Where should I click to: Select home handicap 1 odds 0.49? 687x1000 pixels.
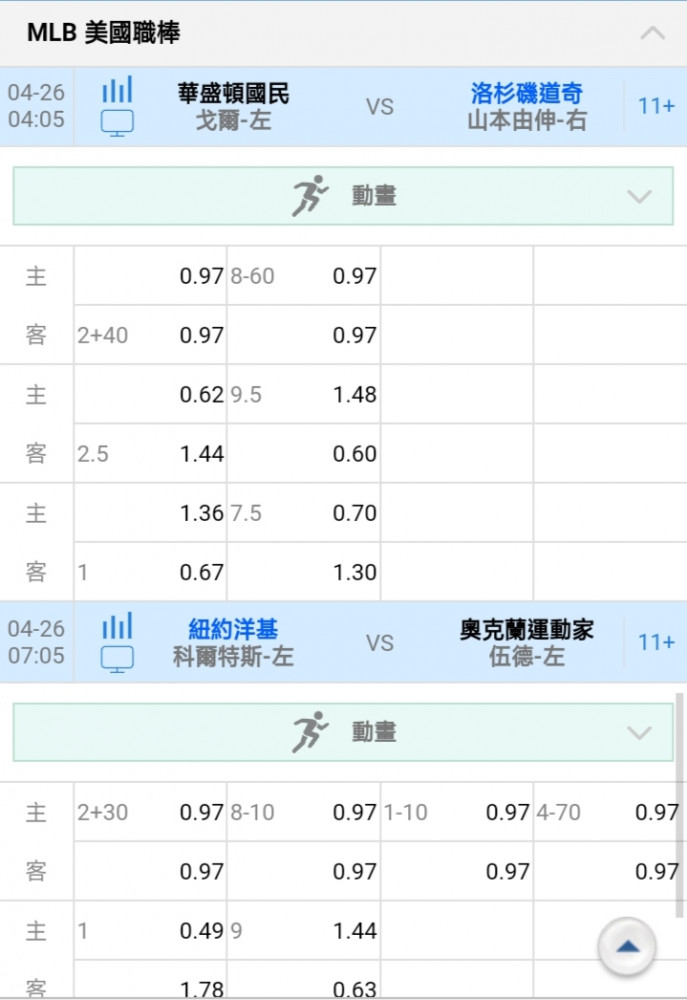(x=202, y=931)
